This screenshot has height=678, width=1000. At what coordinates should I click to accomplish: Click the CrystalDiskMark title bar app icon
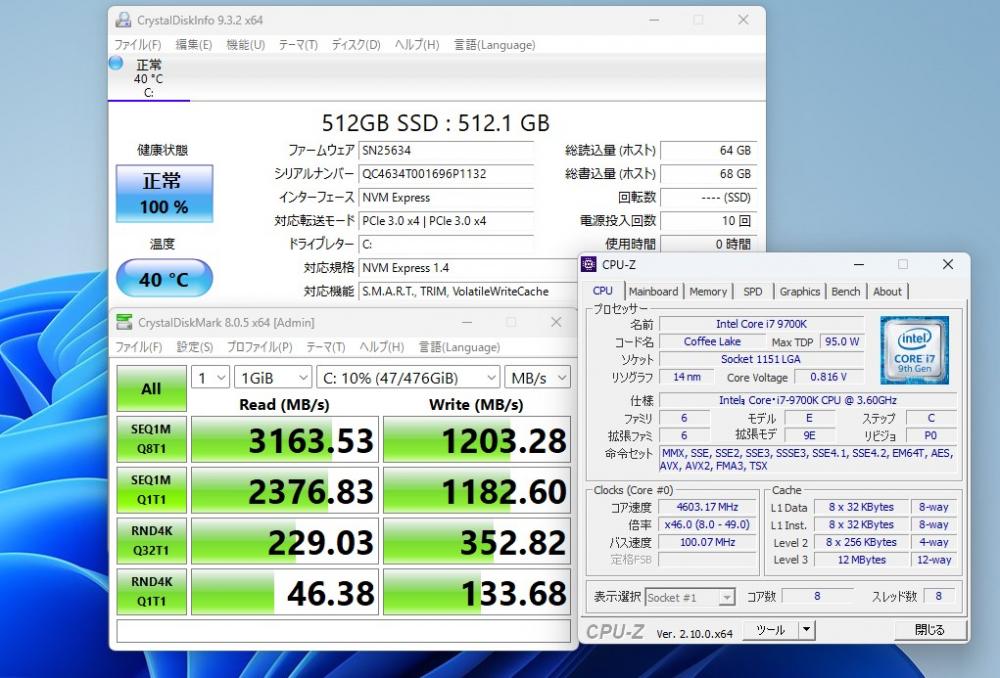click(x=124, y=322)
